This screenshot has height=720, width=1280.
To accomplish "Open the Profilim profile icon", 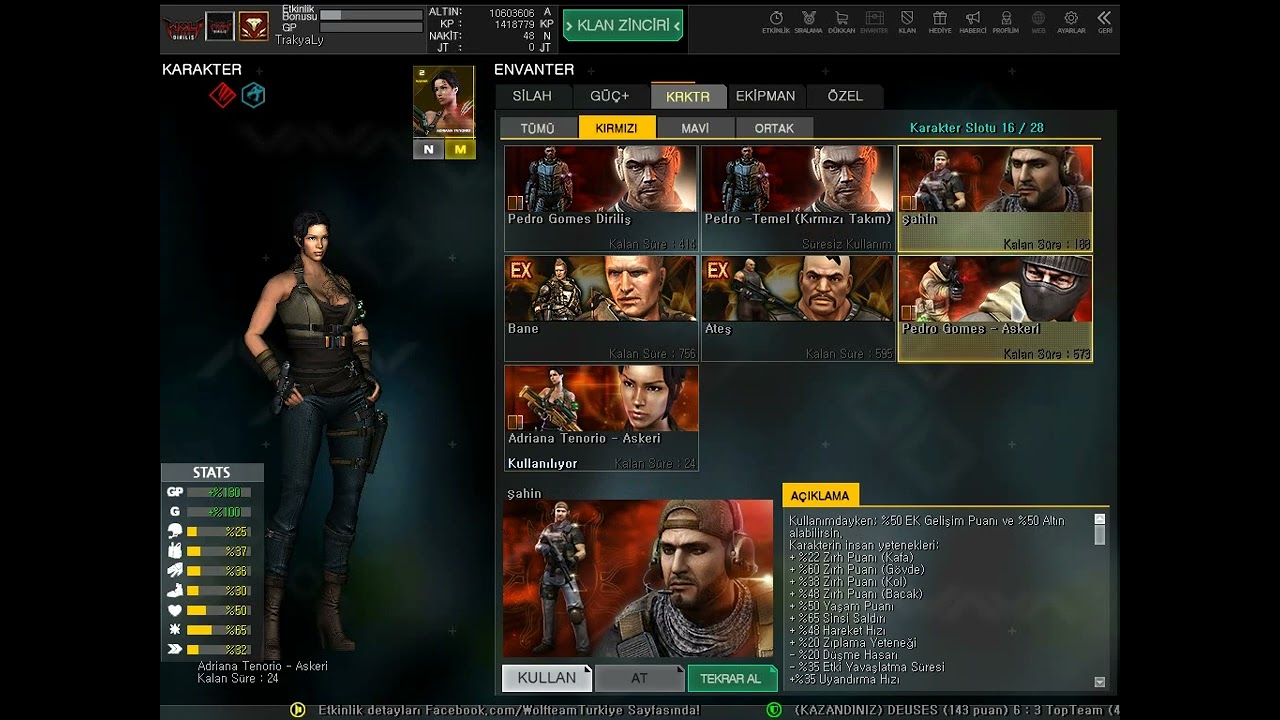I will point(1006,22).
